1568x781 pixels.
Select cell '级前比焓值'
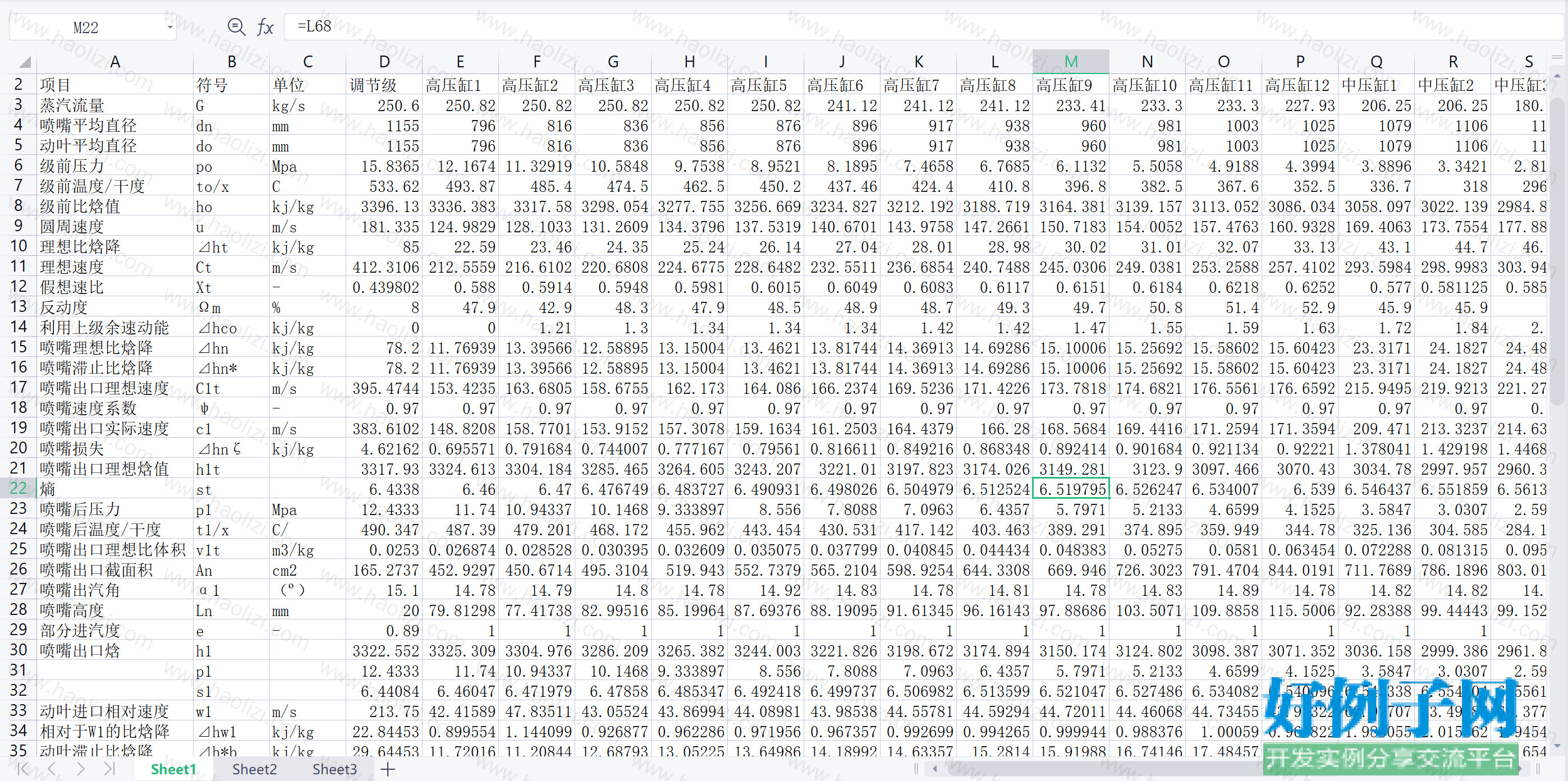[x=114, y=206]
